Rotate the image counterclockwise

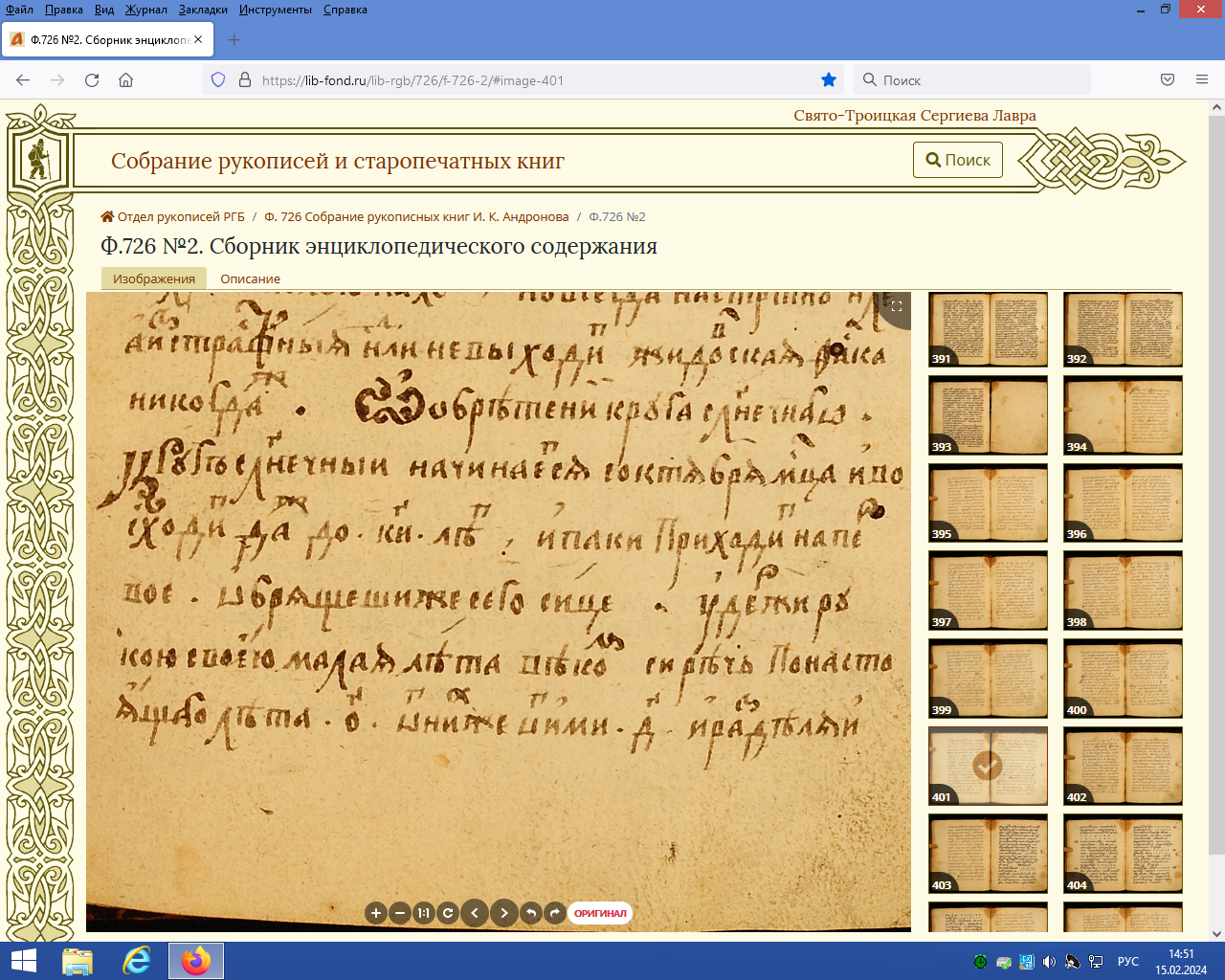pos(531,913)
